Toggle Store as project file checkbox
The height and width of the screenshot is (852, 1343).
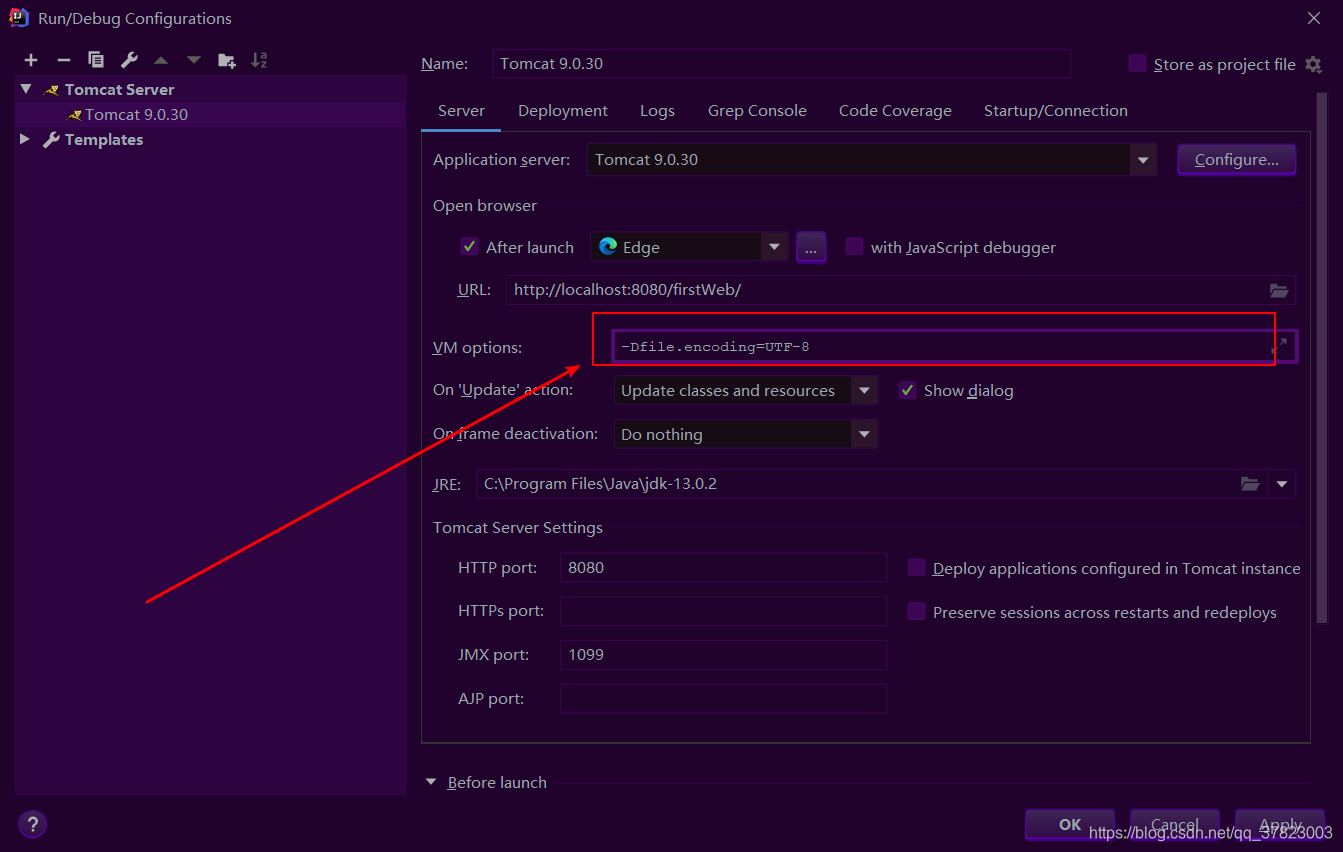click(1137, 64)
